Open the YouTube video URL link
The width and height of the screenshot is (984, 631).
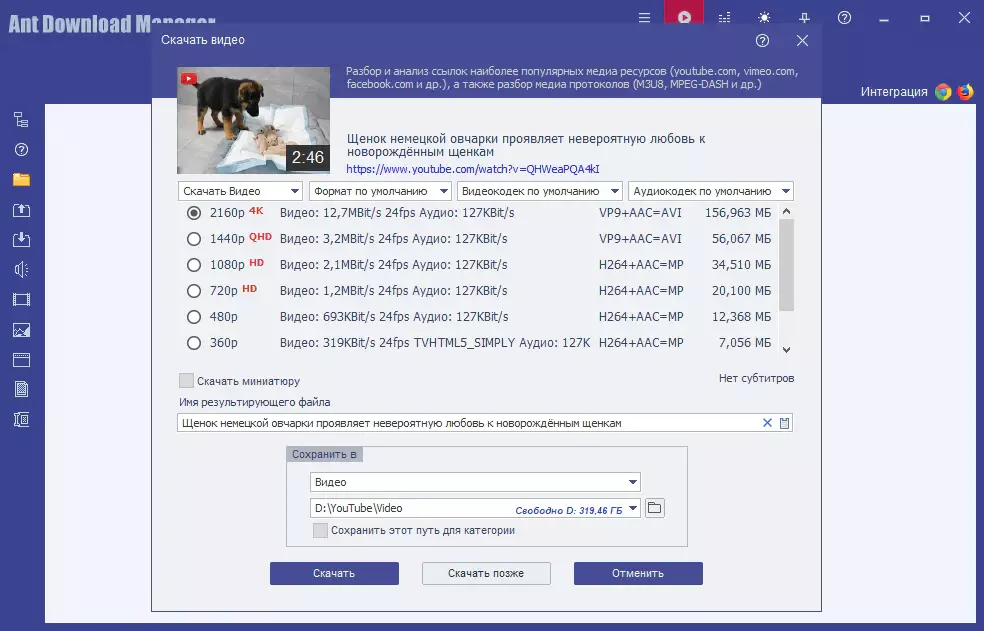pyautogui.click(x=473, y=169)
